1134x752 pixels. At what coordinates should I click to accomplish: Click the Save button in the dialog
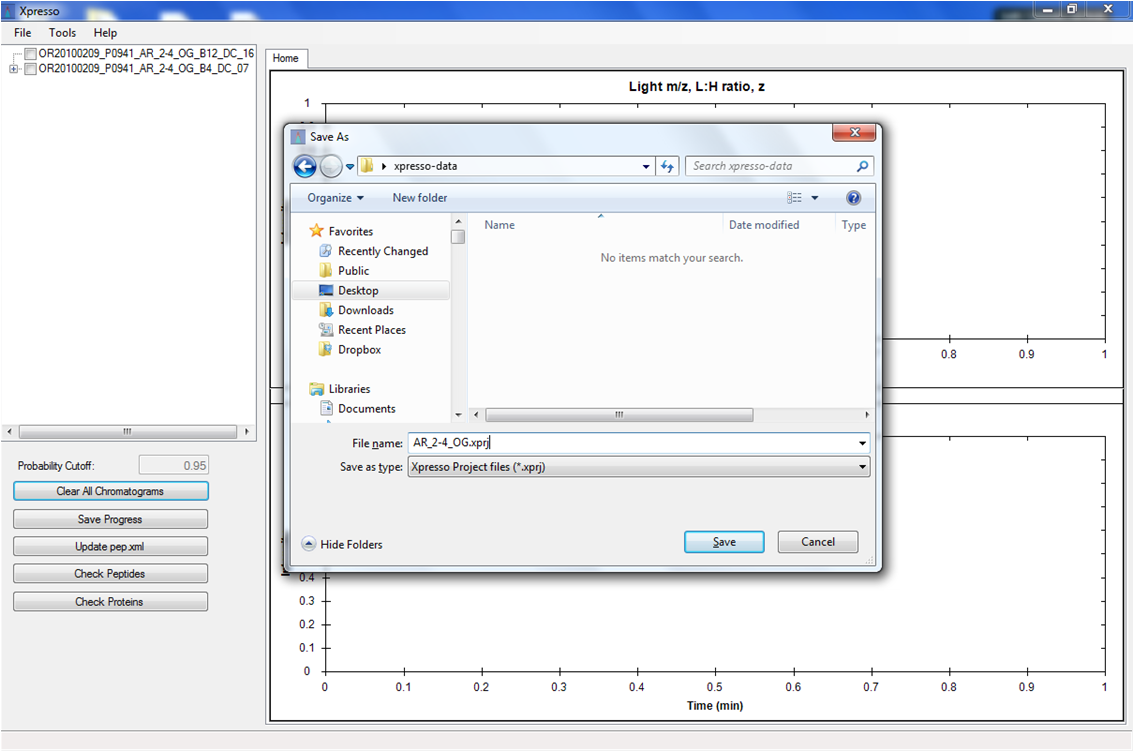tap(724, 542)
